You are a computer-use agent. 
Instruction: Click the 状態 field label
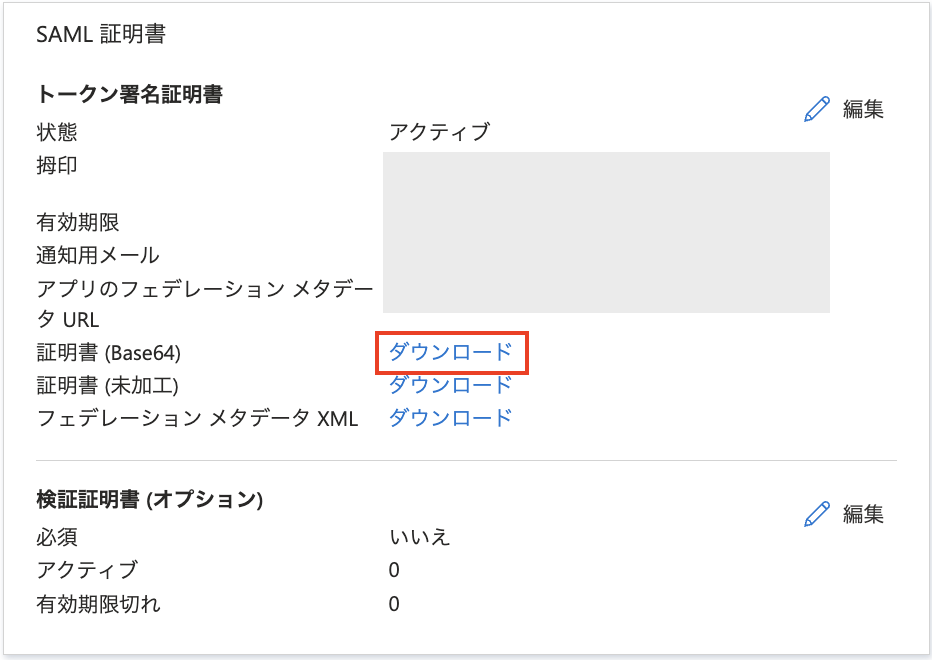pyautogui.click(x=57, y=132)
